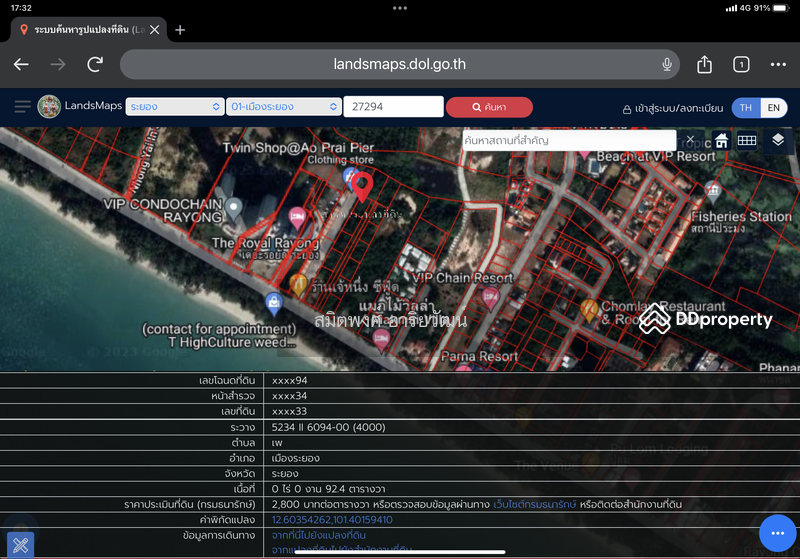The height and width of the screenshot is (559, 800).
Task: Switch the language toggle to EN
Action: tap(773, 108)
